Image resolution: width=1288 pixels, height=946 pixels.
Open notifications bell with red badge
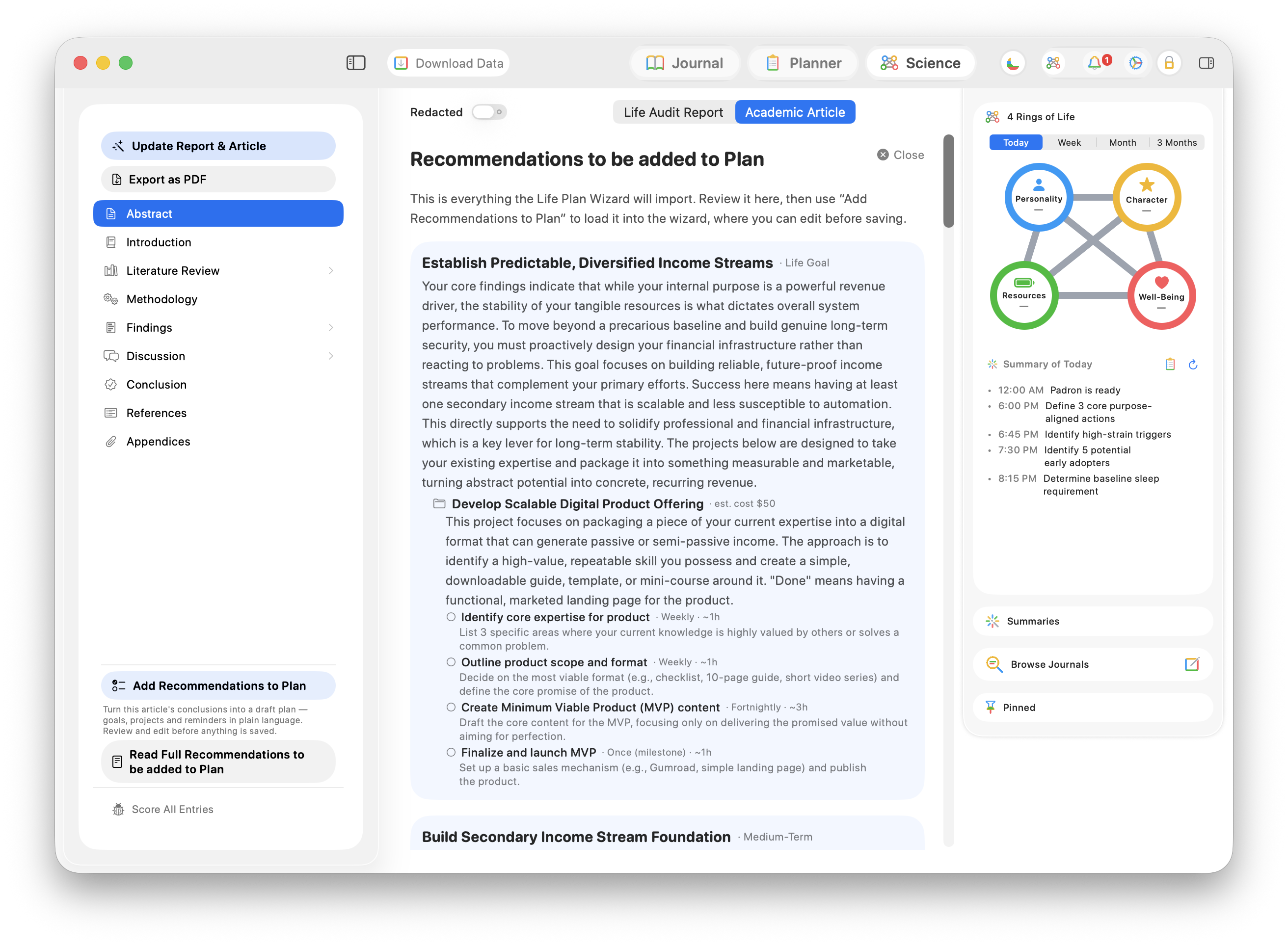[x=1096, y=62]
